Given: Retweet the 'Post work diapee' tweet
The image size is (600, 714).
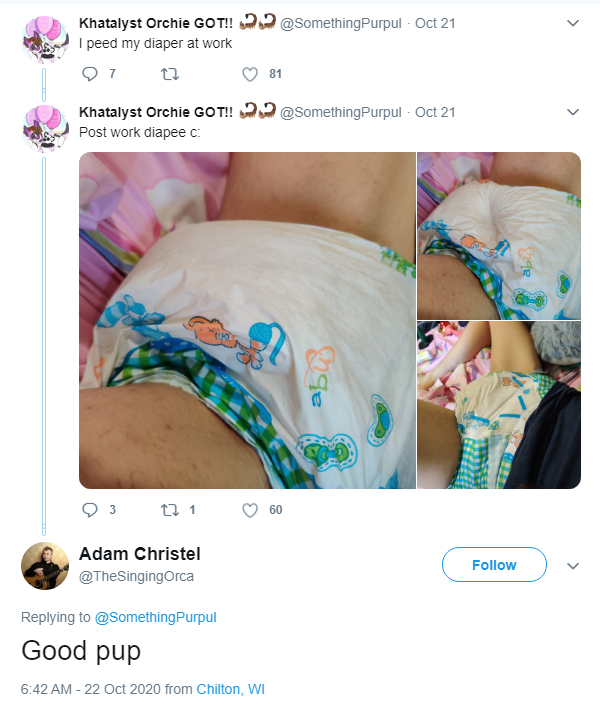Looking at the screenshot, I should pos(170,510).
